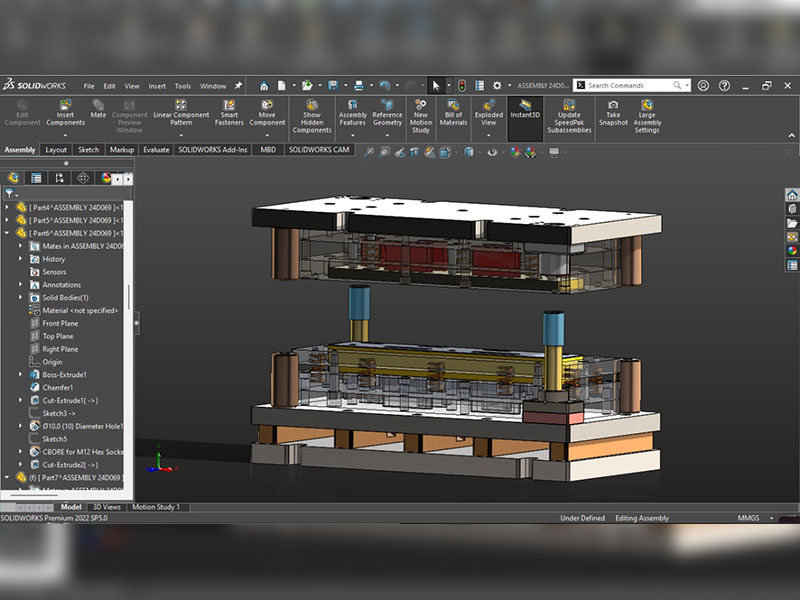Expand the Part4^ASSEMBLY 24D069 tree node
This screenshot has height=600, width=800.
click(x=8, y=207)
